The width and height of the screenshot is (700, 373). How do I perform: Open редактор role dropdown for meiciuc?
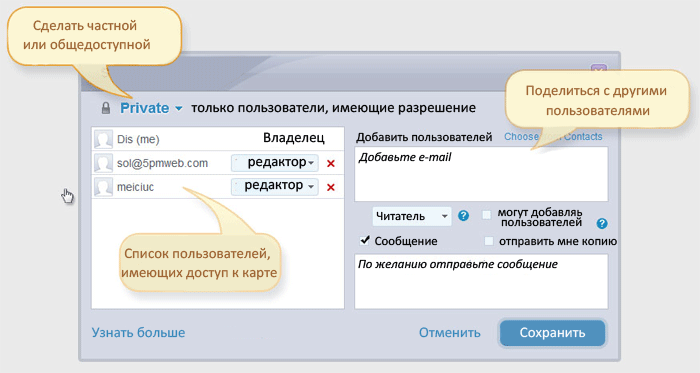pos(275,186)
